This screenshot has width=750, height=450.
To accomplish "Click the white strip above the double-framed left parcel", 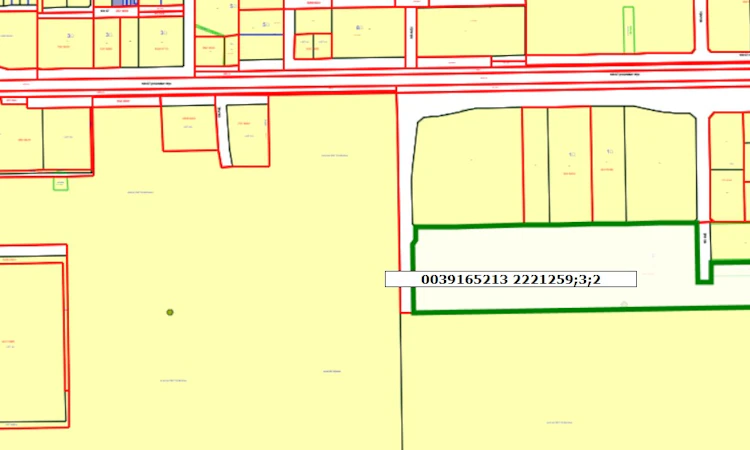I will (x=33, y=251).
